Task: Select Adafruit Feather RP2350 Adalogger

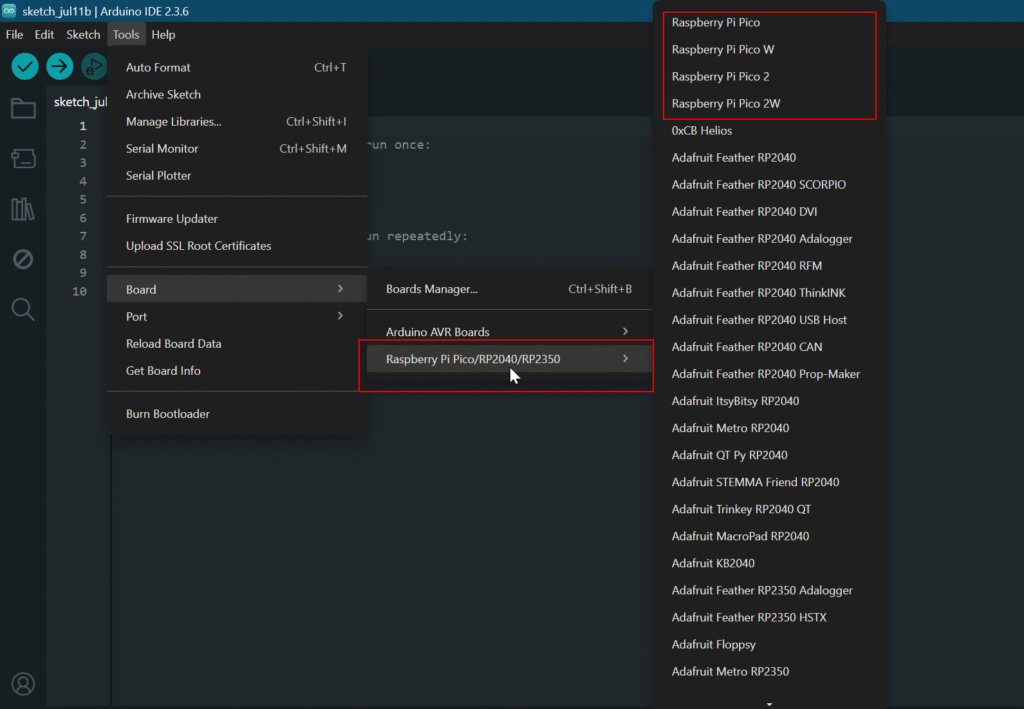Action: pyautogui.click(x=769, y=591)
